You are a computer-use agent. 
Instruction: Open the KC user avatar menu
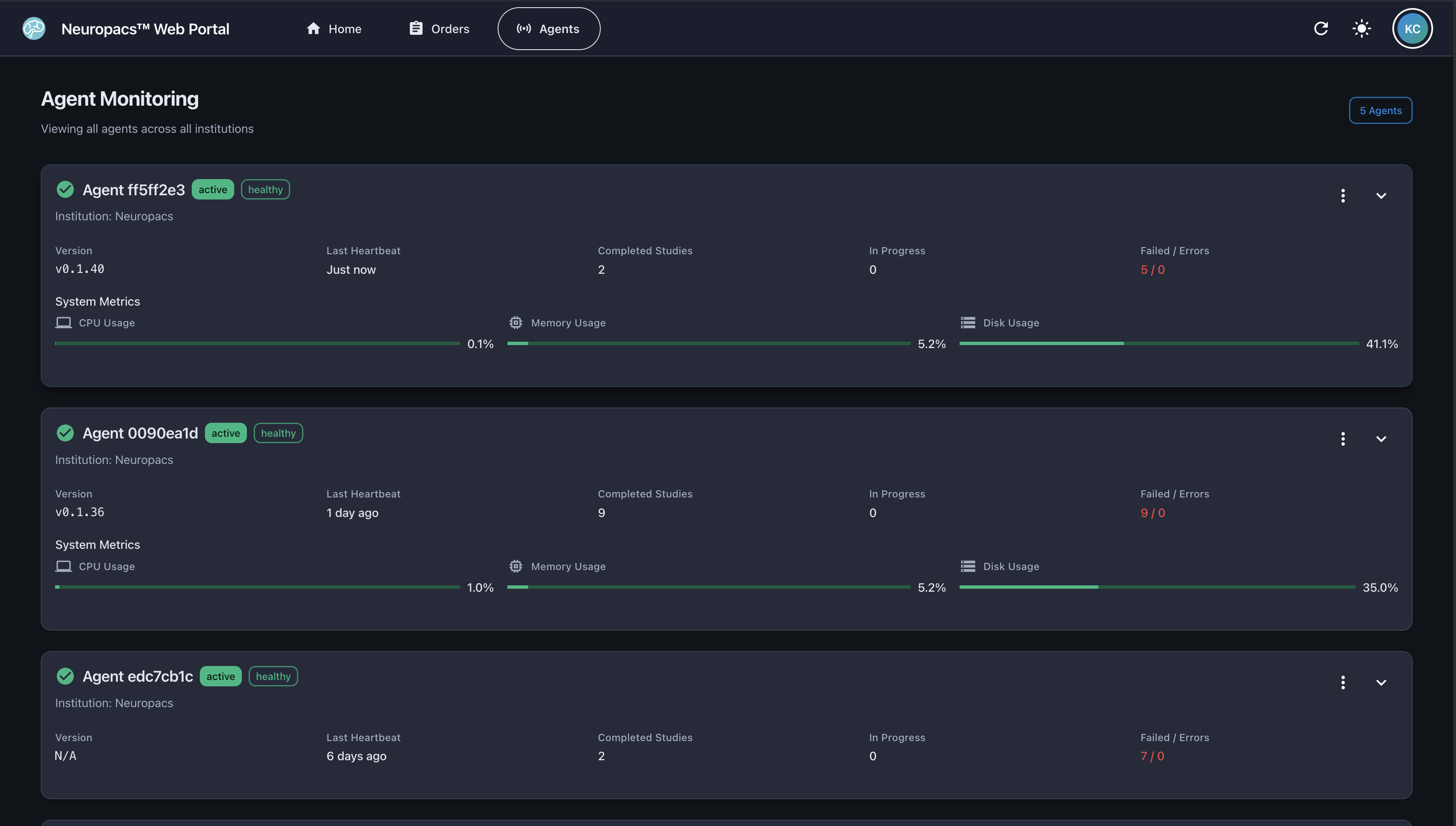(x=1412, y=28)
